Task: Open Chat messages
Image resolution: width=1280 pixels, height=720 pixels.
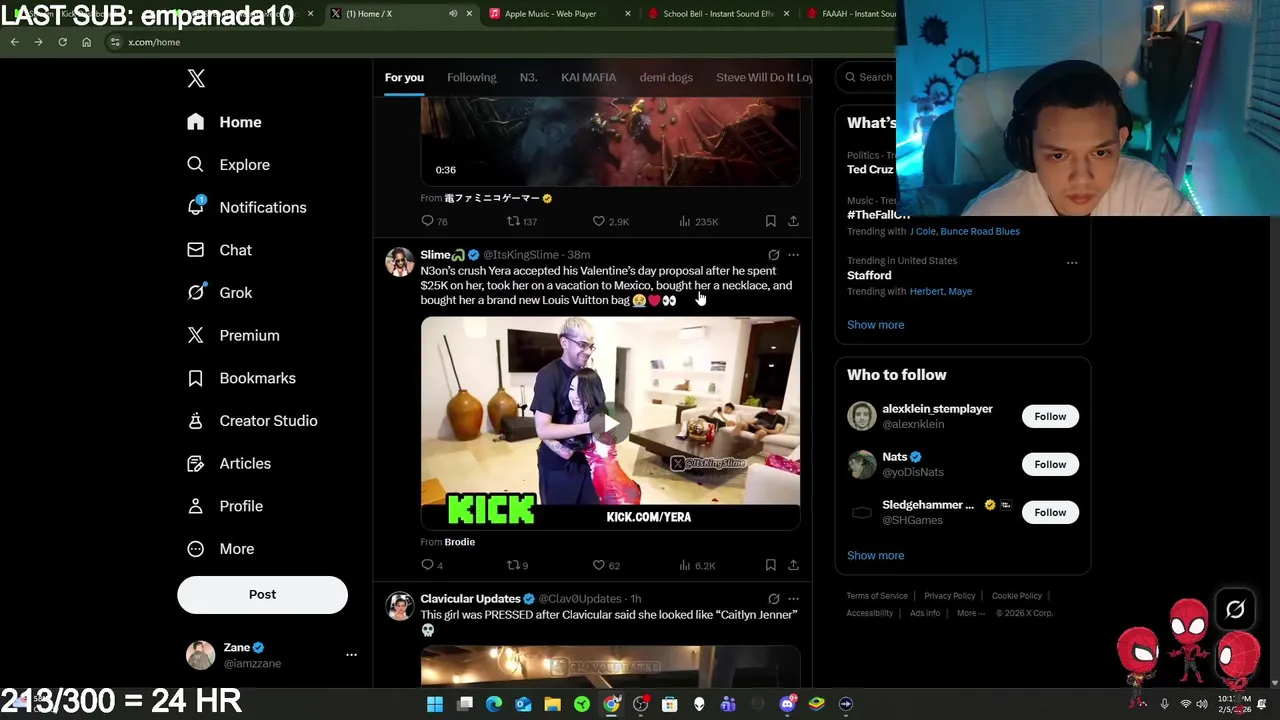Action: click(x=220, y=250)
